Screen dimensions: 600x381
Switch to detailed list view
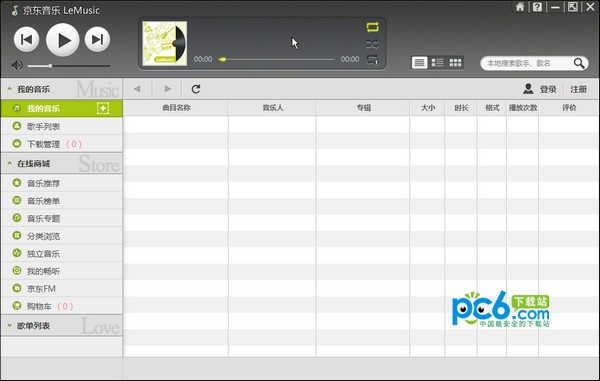coord(437,62)
